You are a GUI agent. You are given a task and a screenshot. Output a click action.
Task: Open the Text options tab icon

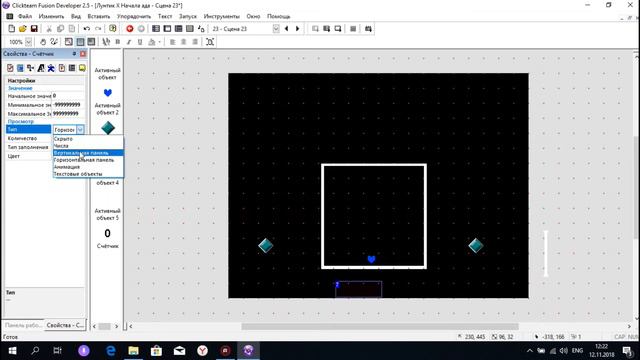coord(41,68)
